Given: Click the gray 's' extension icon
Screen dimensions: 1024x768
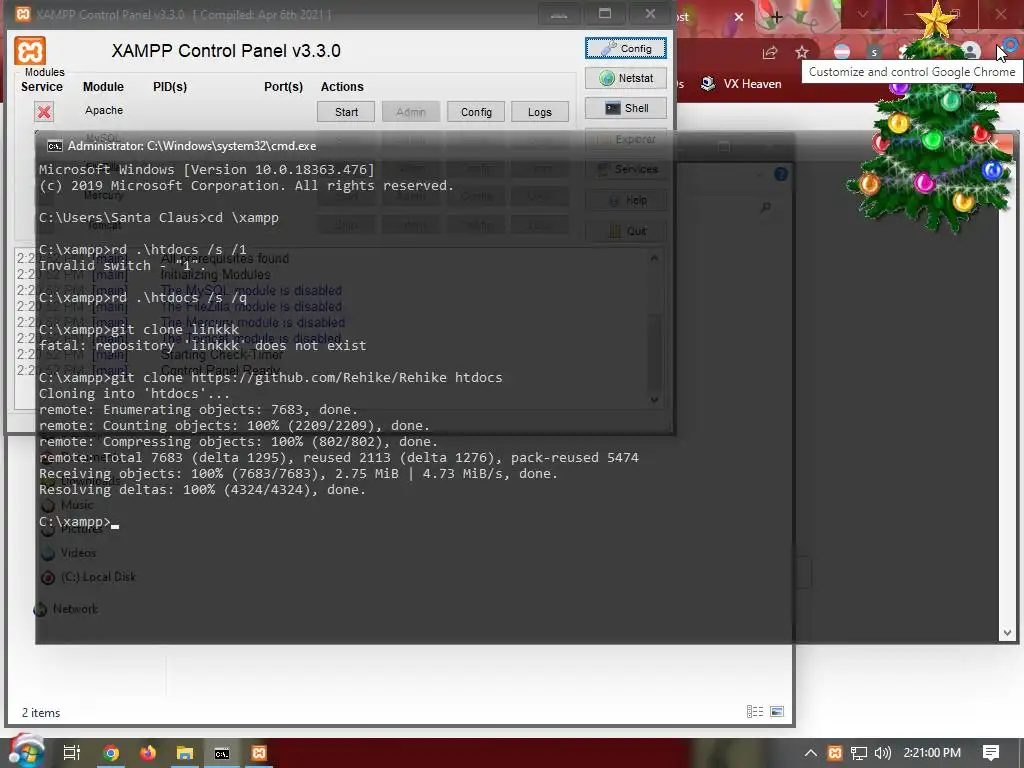Looking at the screenshot, I should click(x=874, y=52).
